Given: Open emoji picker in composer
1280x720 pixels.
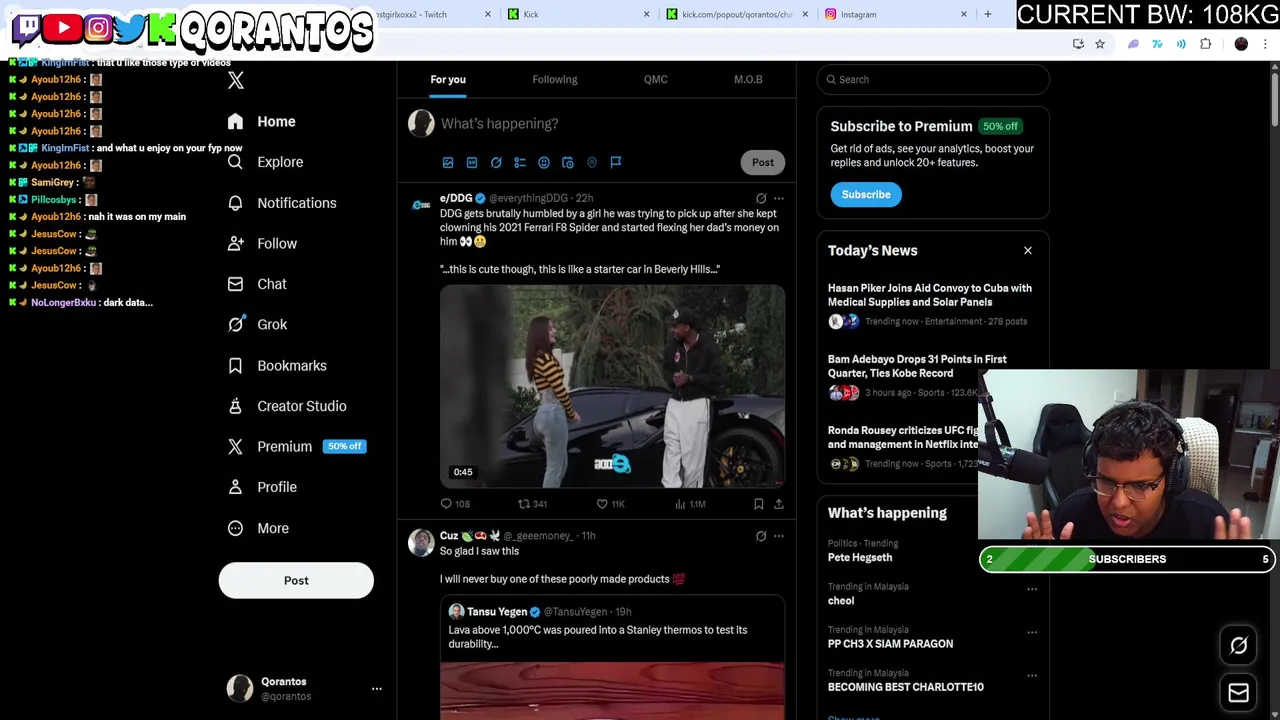Looking at the screenshot, I should point(544,162).
